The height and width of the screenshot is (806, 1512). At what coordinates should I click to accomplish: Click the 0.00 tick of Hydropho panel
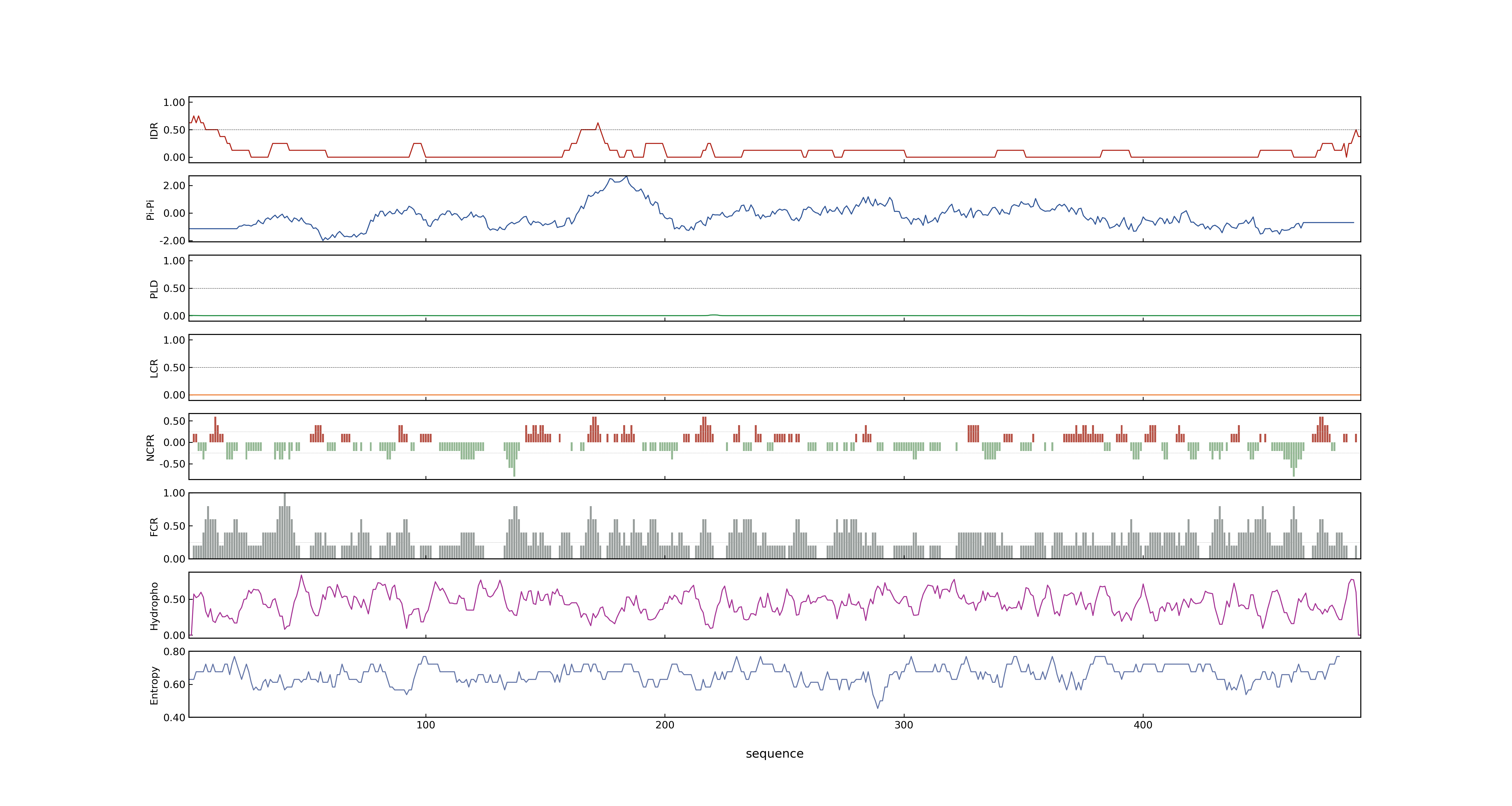click(174, 635)
